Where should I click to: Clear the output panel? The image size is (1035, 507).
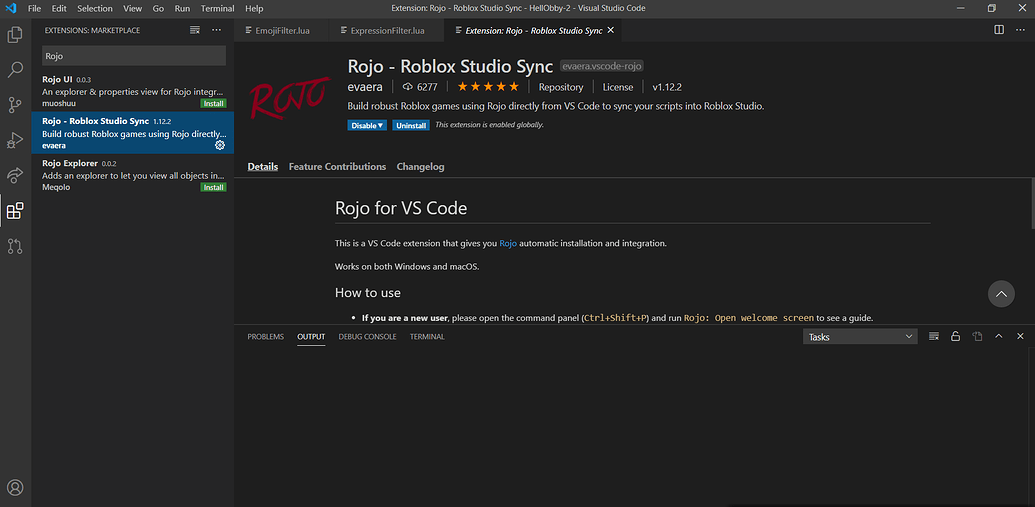click(x=934, y=336)
